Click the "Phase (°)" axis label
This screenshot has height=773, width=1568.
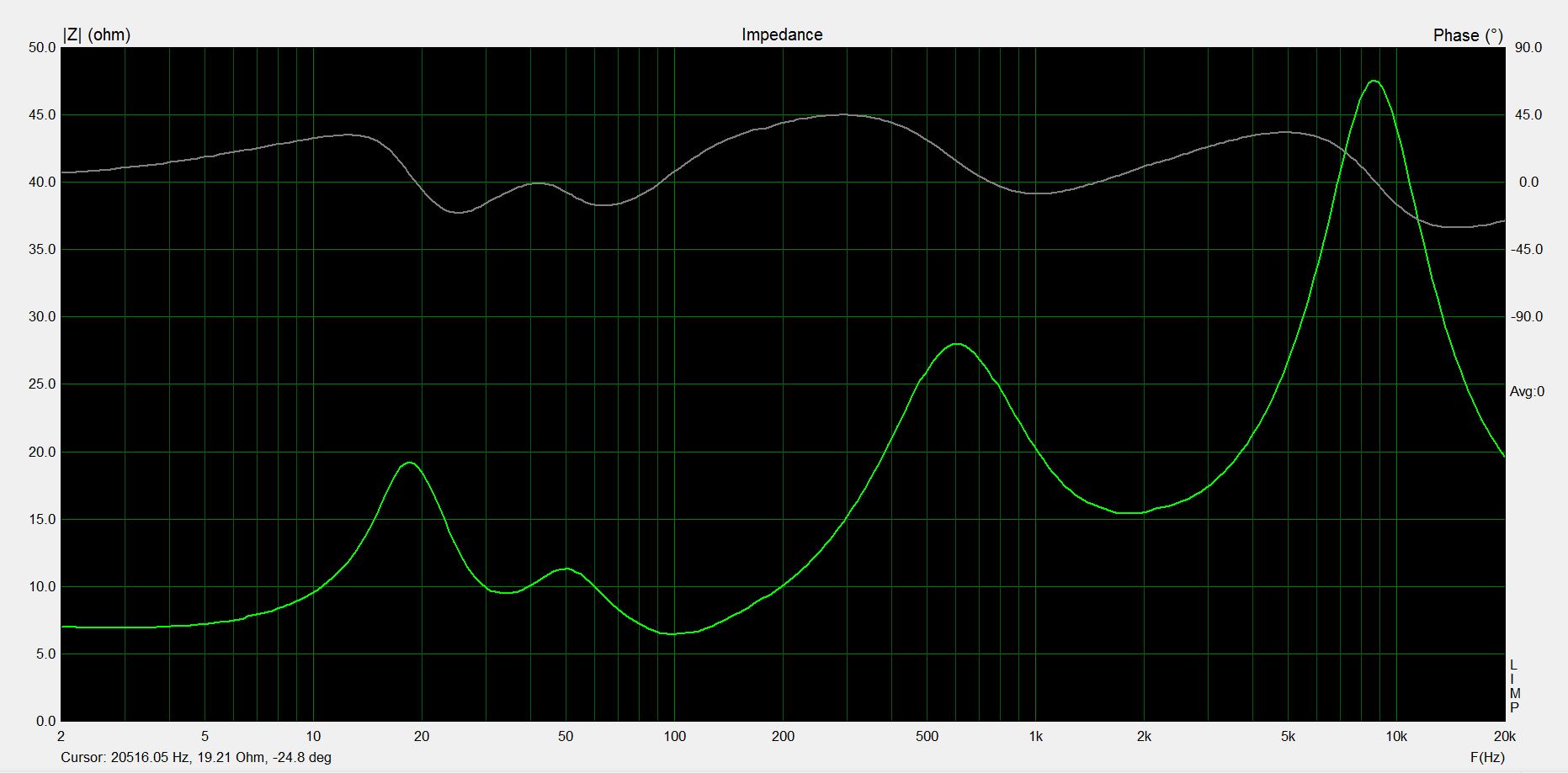coord(1468,35)
